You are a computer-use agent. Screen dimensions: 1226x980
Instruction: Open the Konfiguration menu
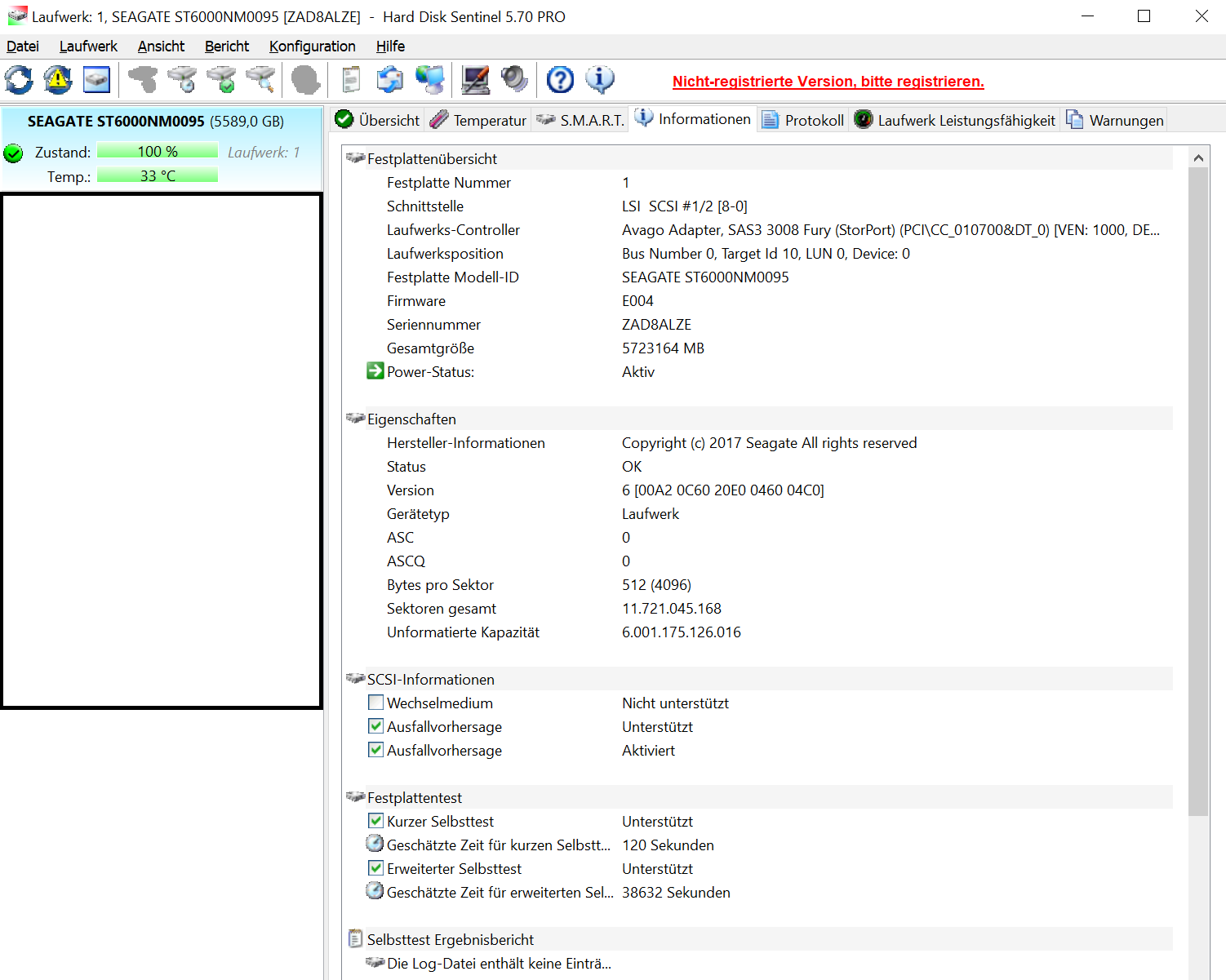(313, 47)
